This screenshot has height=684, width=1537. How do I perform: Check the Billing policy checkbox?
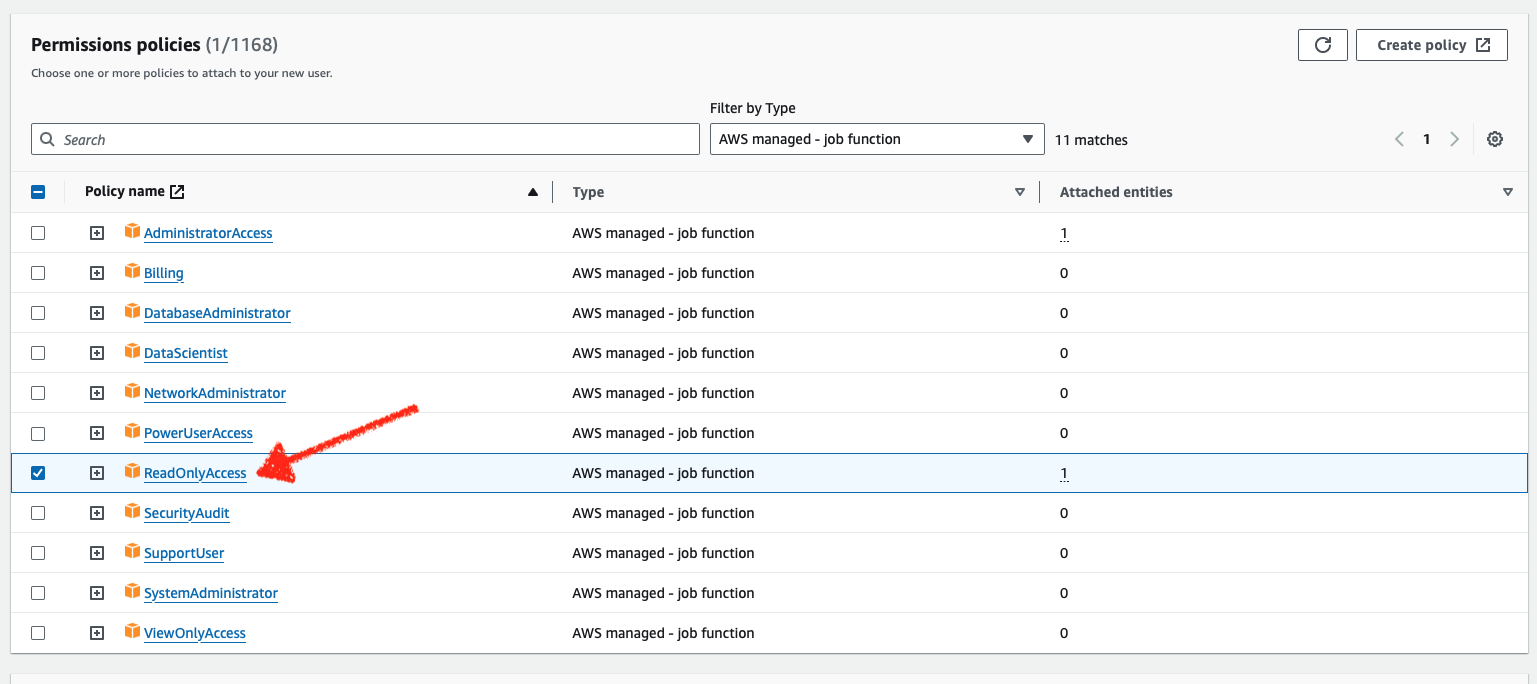coord(38,273)
